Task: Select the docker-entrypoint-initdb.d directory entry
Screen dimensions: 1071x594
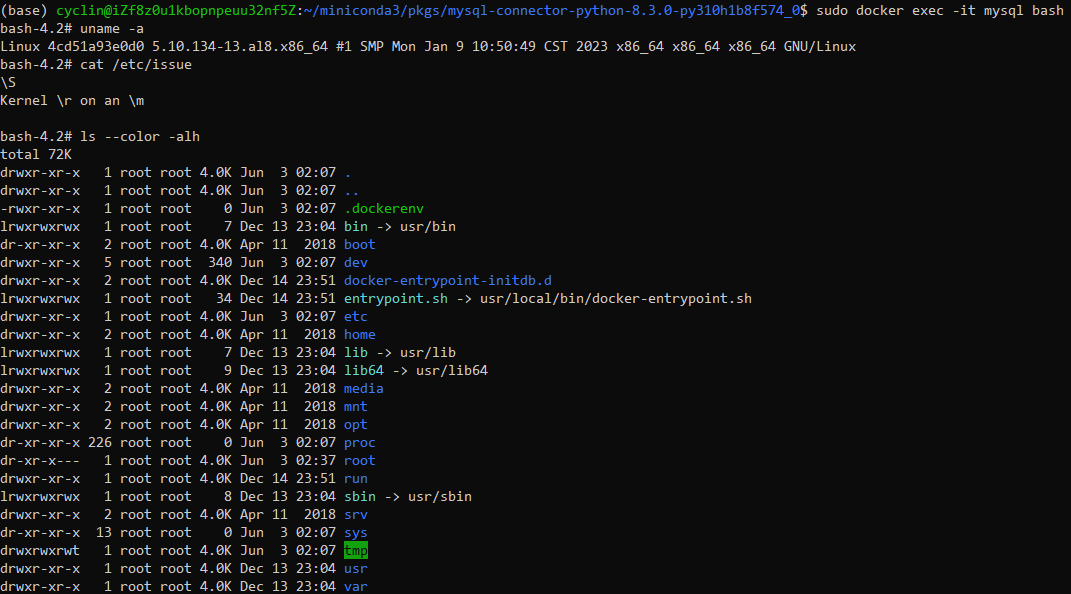Action: 447,281
